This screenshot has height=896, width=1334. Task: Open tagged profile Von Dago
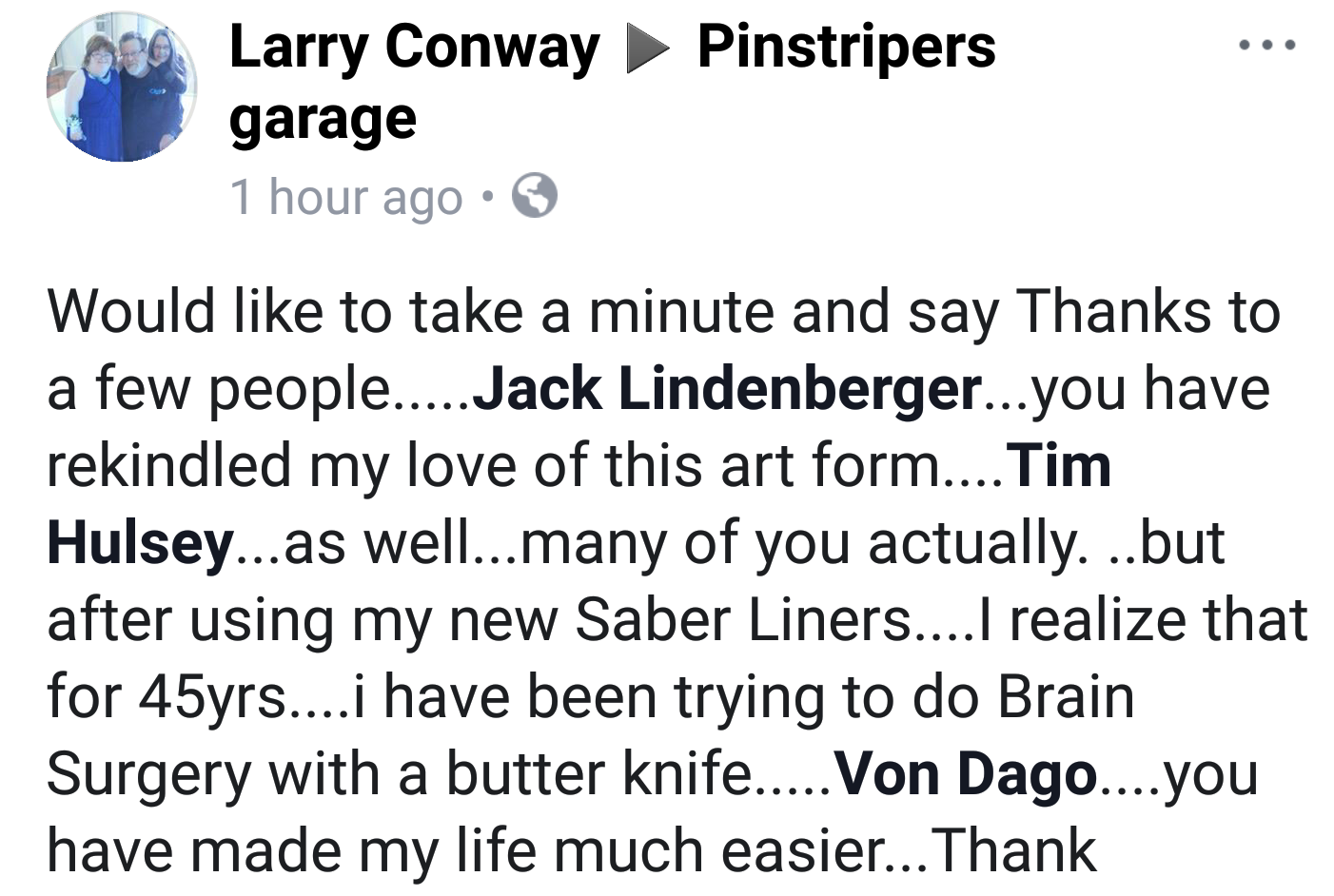(x=966, y=774)
